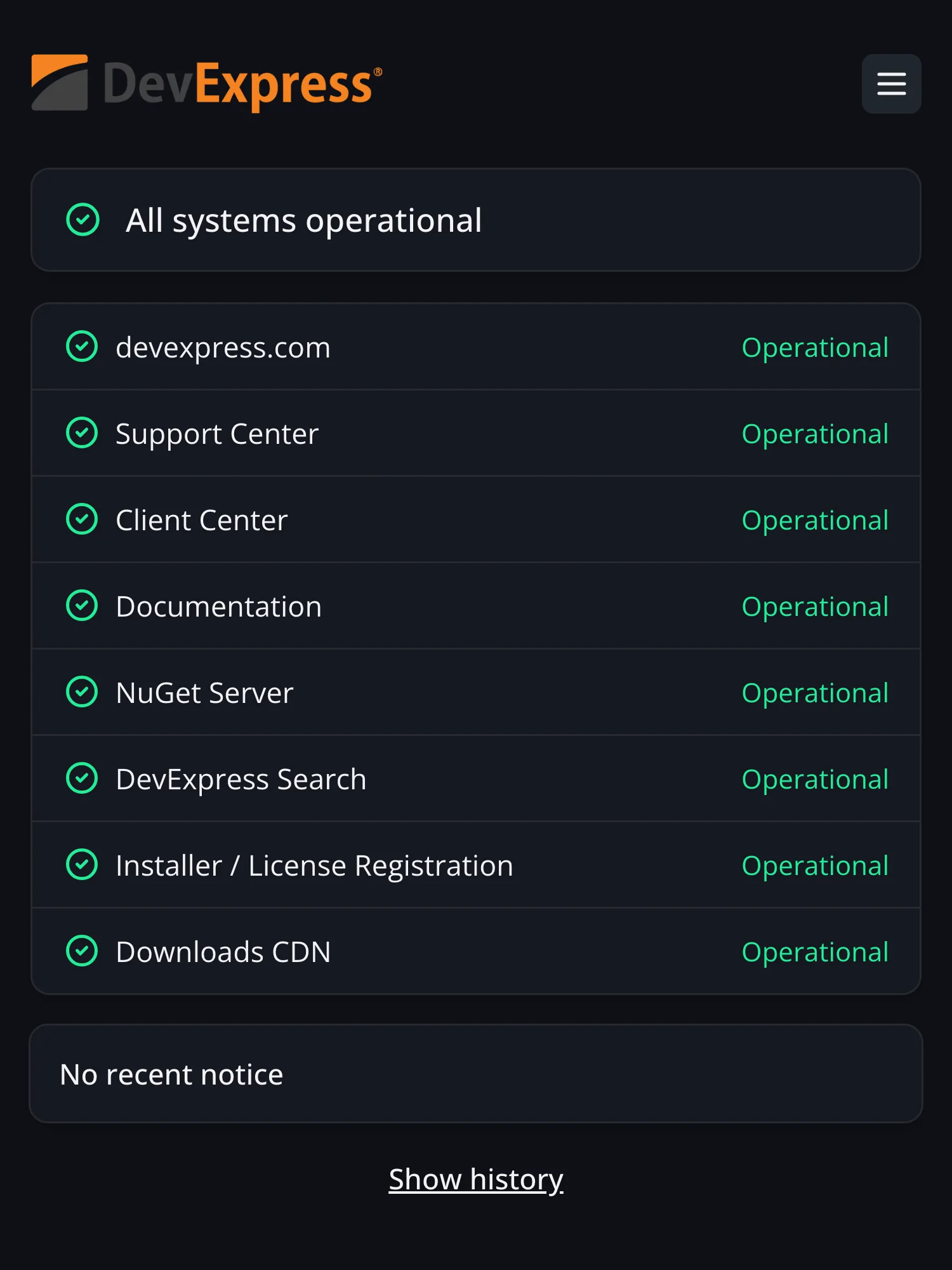Click the check icon beside DevExpress Search
The width and height of the screenshot is (952, 1270).
[x=82, y=779]
